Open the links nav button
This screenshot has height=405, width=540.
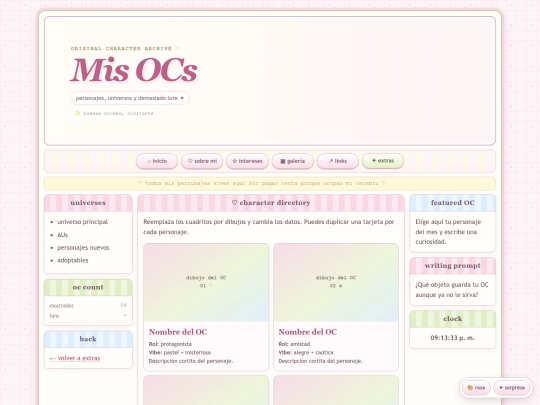(x=338, y=161)
